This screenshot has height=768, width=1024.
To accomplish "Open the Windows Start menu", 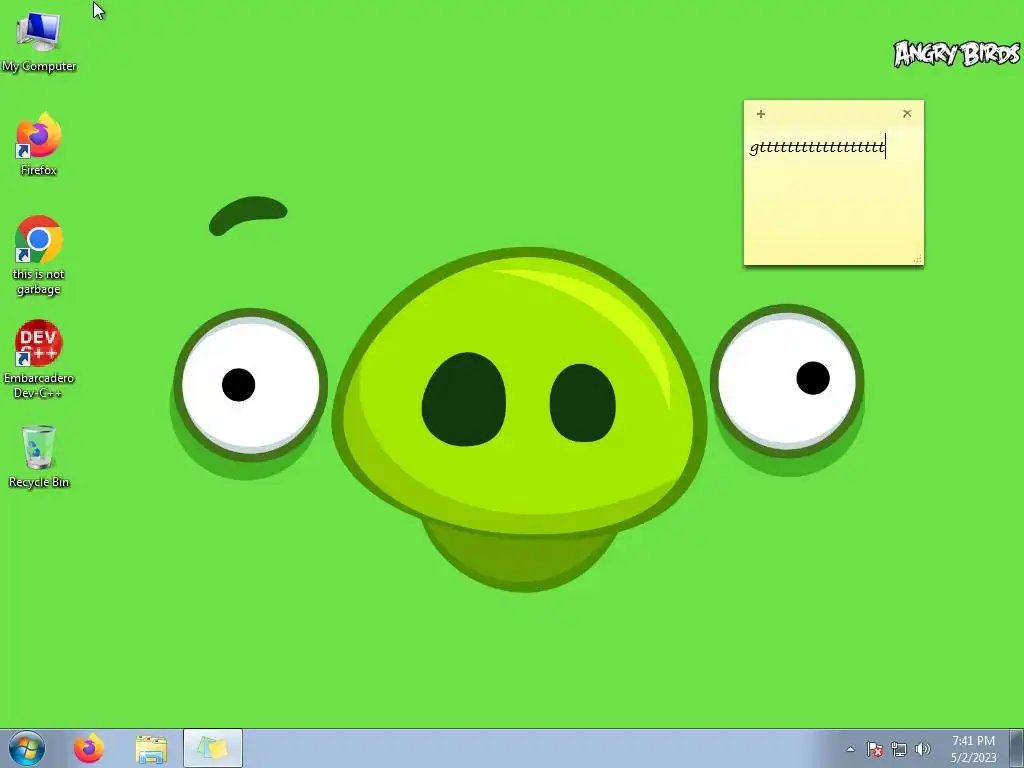I will pyautogui.click(x=27, y=748).
